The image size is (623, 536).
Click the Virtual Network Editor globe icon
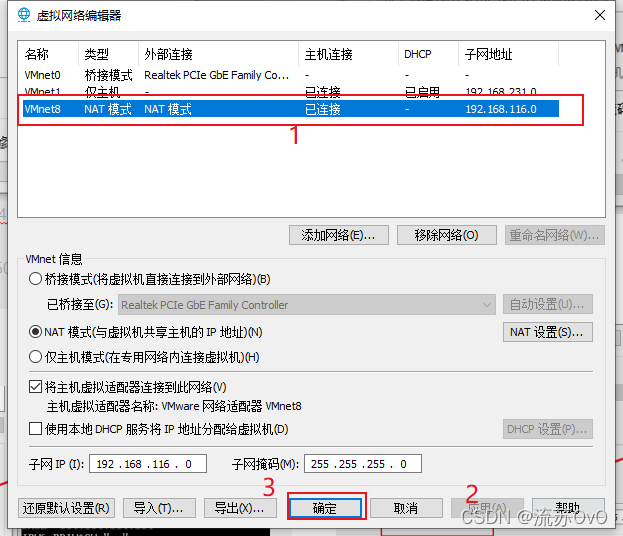click(x=24, y=15)
